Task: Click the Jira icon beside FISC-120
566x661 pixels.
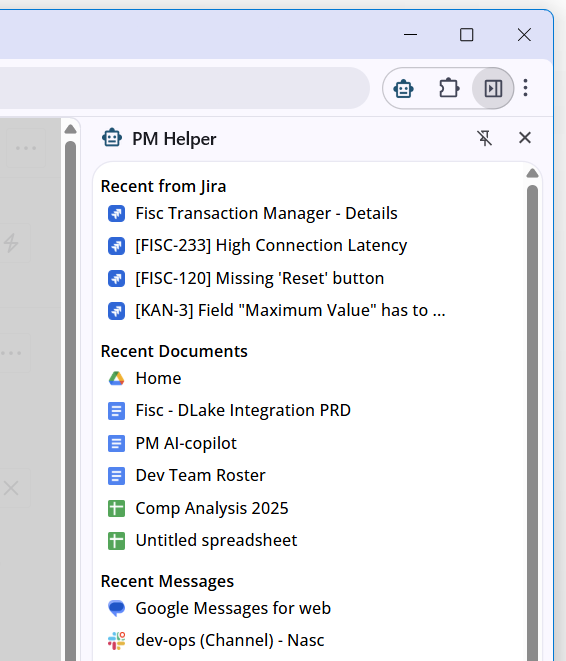Action: (116, 278)
